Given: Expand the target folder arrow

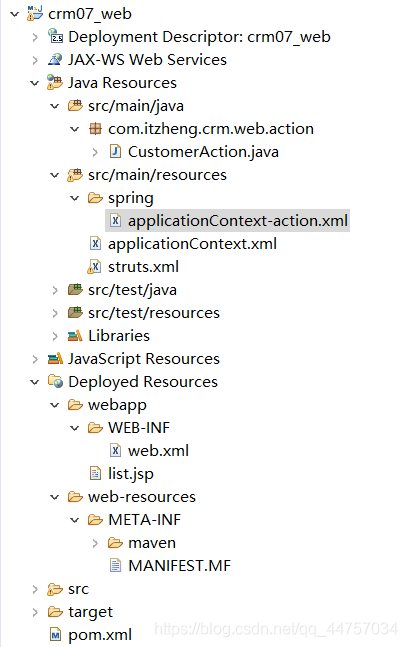Looking at the screenshot, I should pyautogui.click(x=35, y=612).
